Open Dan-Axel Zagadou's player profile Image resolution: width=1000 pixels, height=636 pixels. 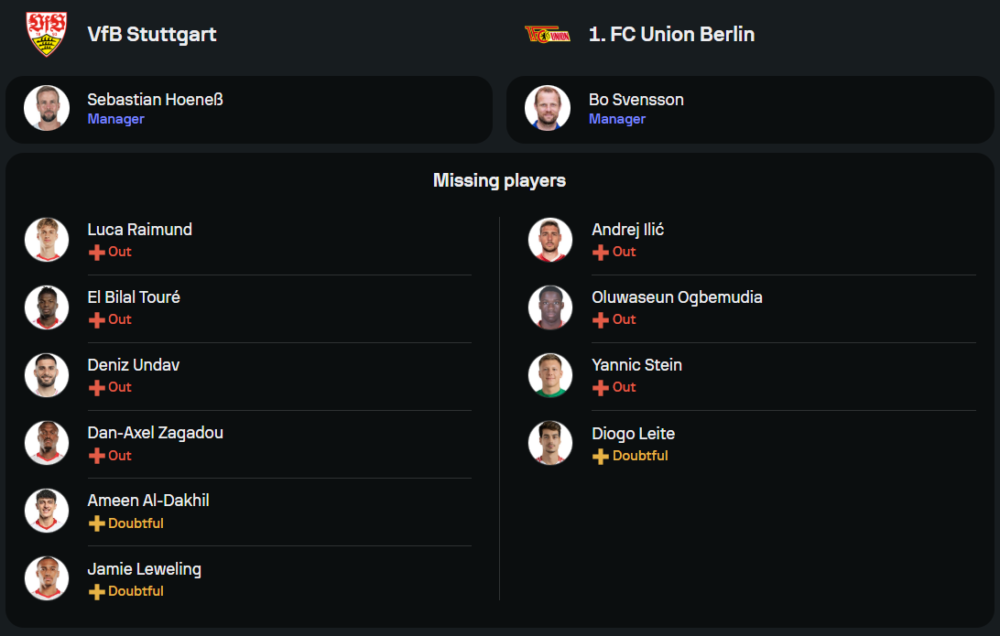tap(155, 433)
